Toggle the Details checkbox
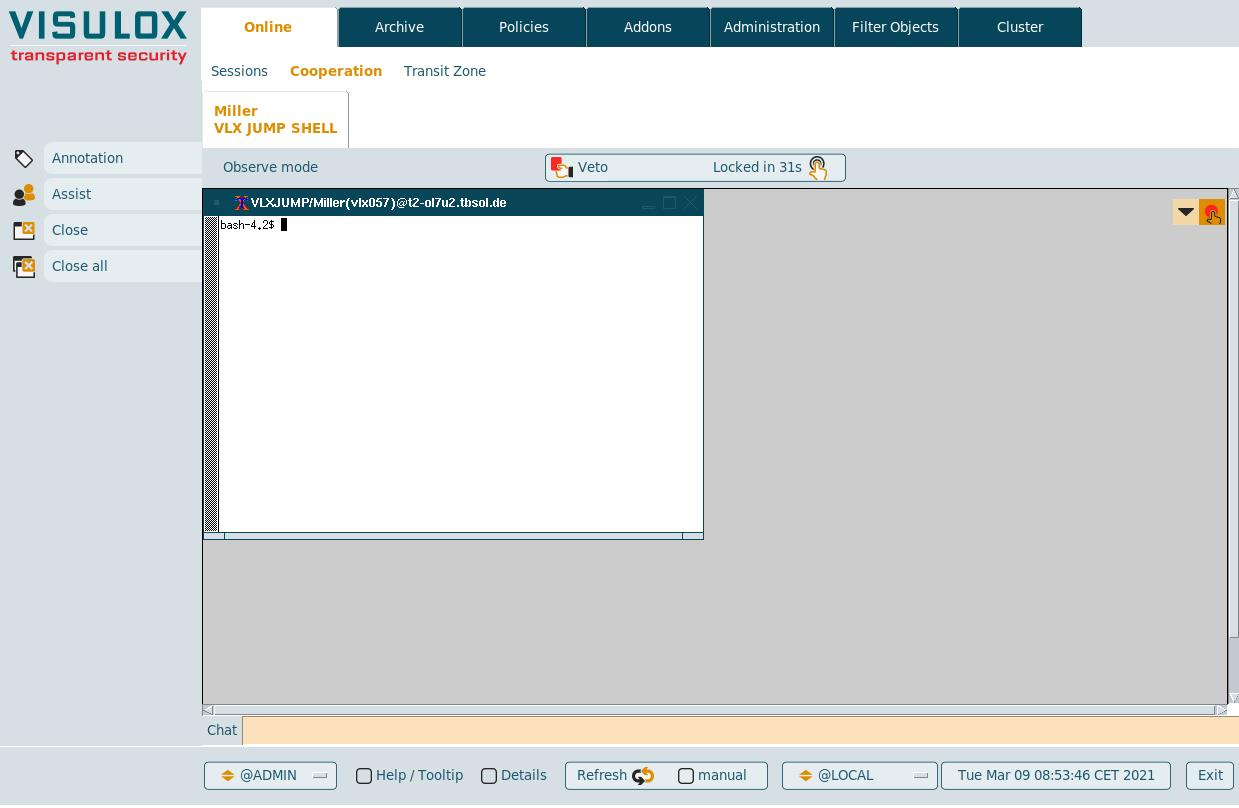 click(x=489, y=776)
